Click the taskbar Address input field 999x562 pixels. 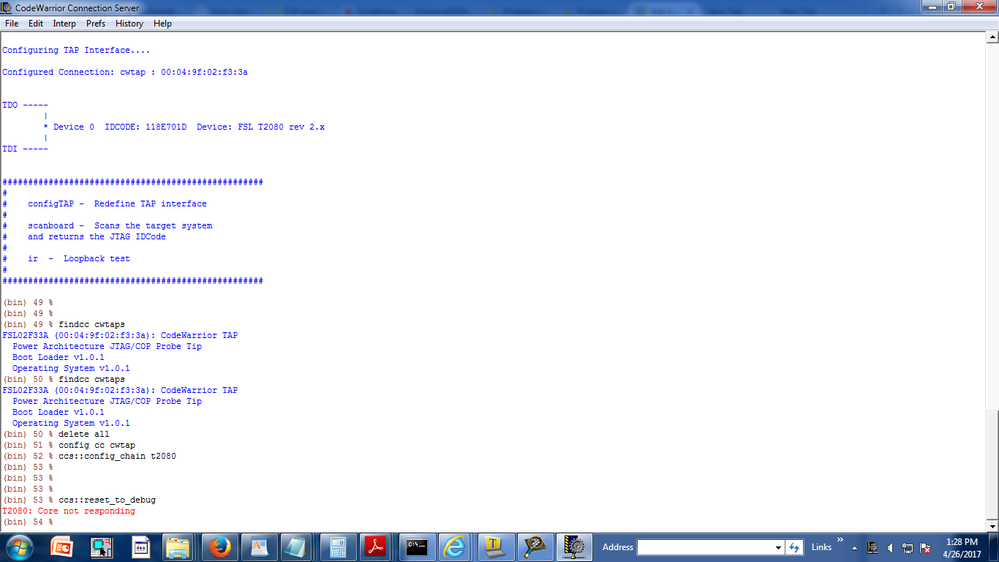coord(705,547)
